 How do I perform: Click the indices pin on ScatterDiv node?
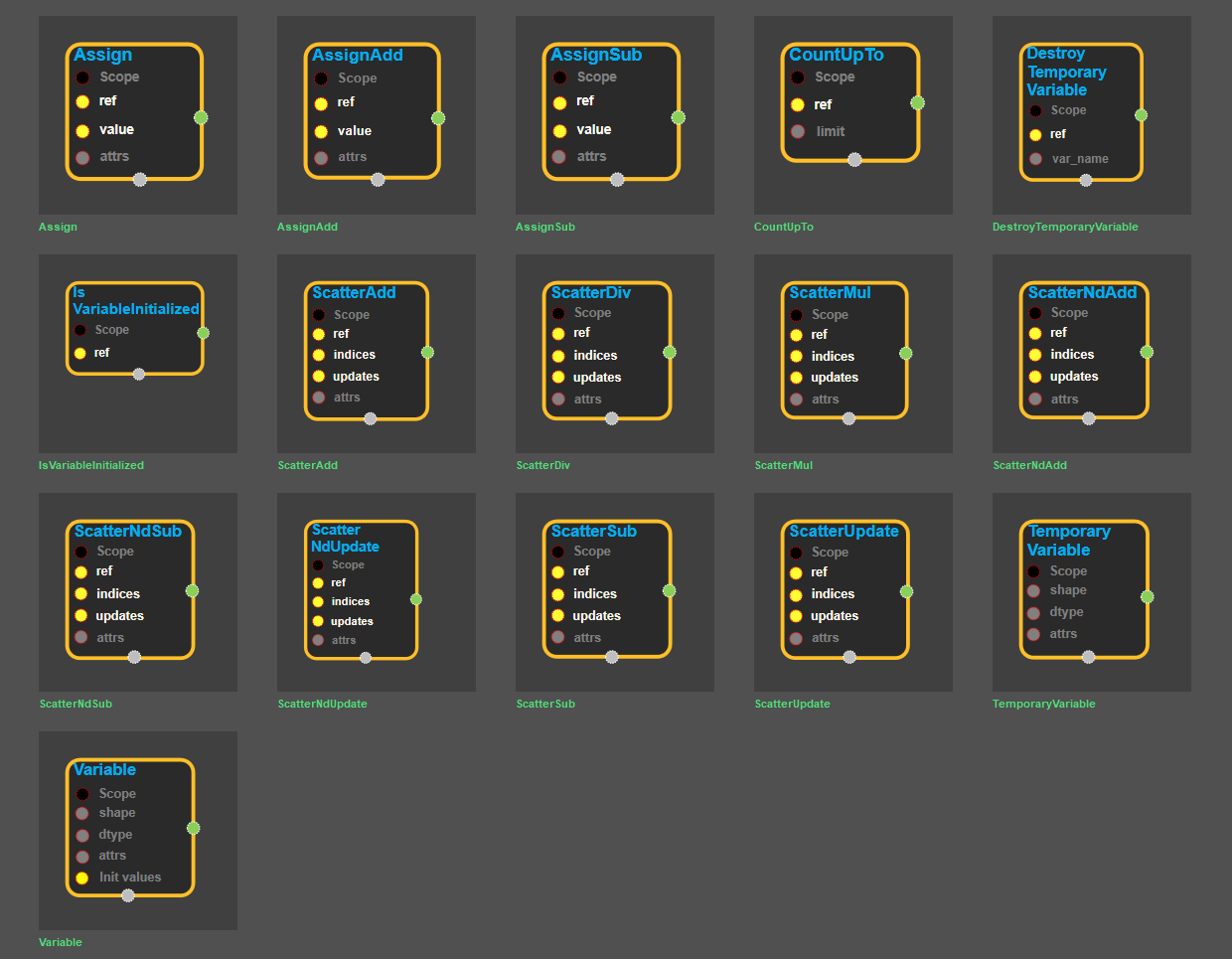[x=558, y=356]
